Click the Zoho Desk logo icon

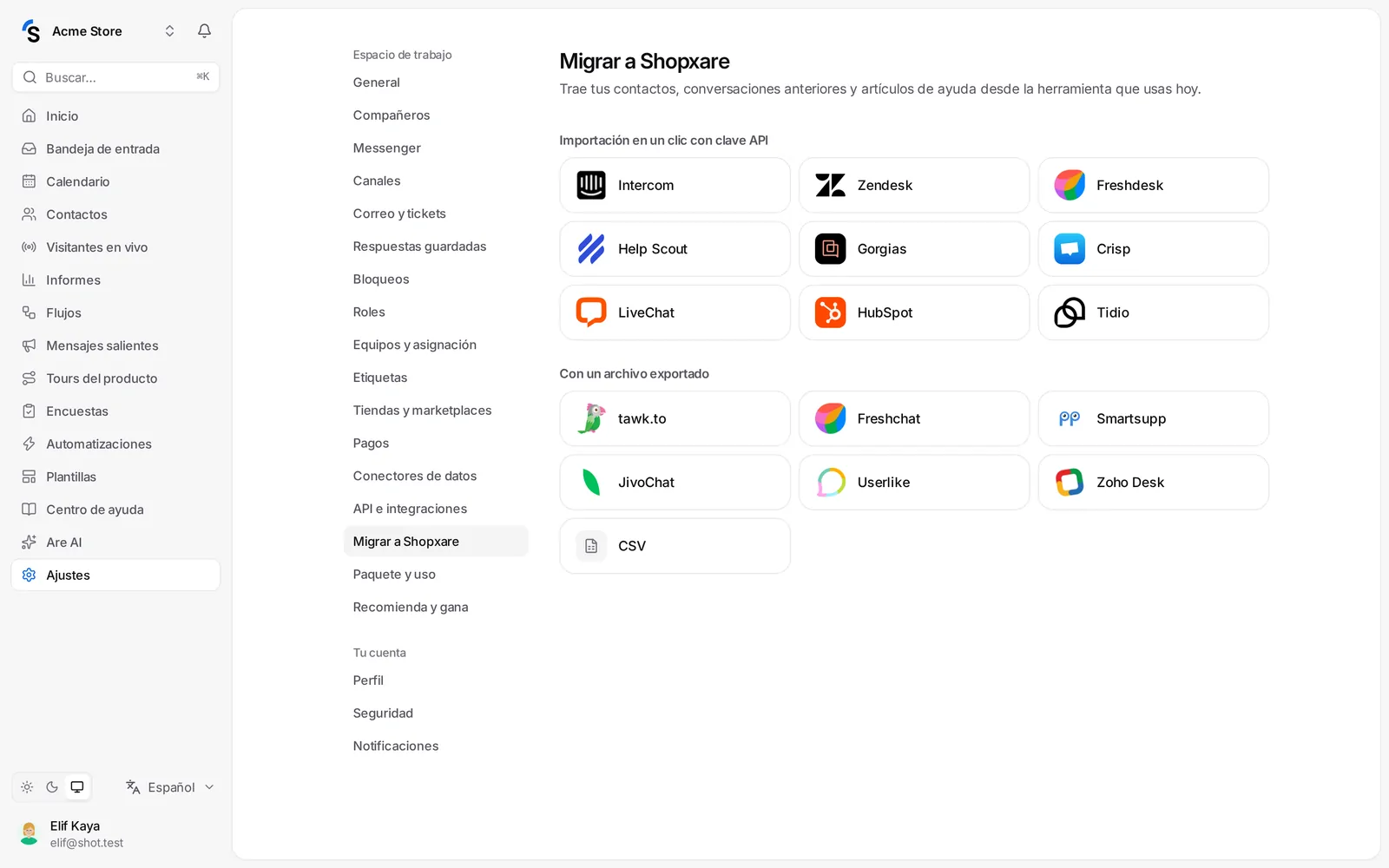(x=1070, y=483)
